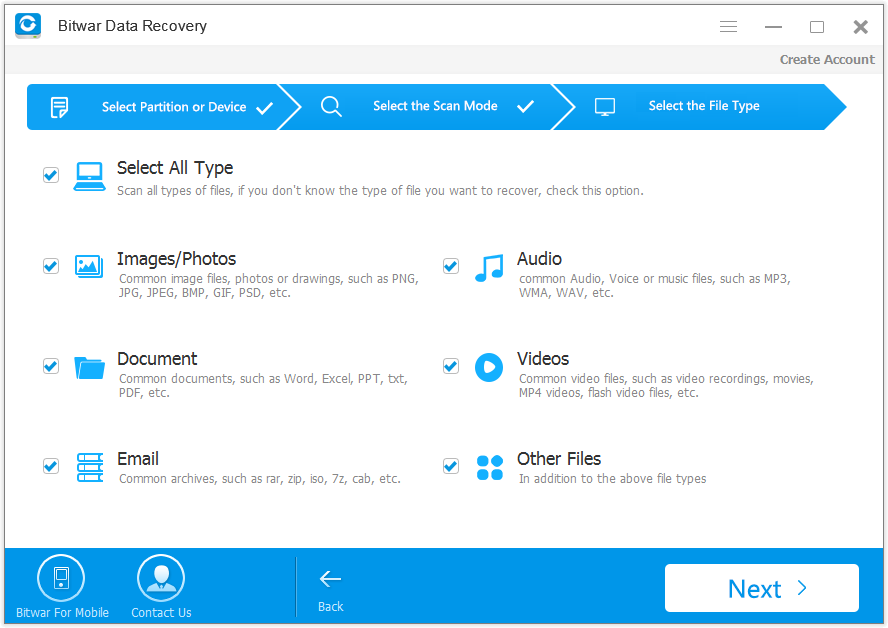Click the 'Common image files, photos or drawings' text
The width and height of the screenshot is (888, 628).
coord(268,286)
